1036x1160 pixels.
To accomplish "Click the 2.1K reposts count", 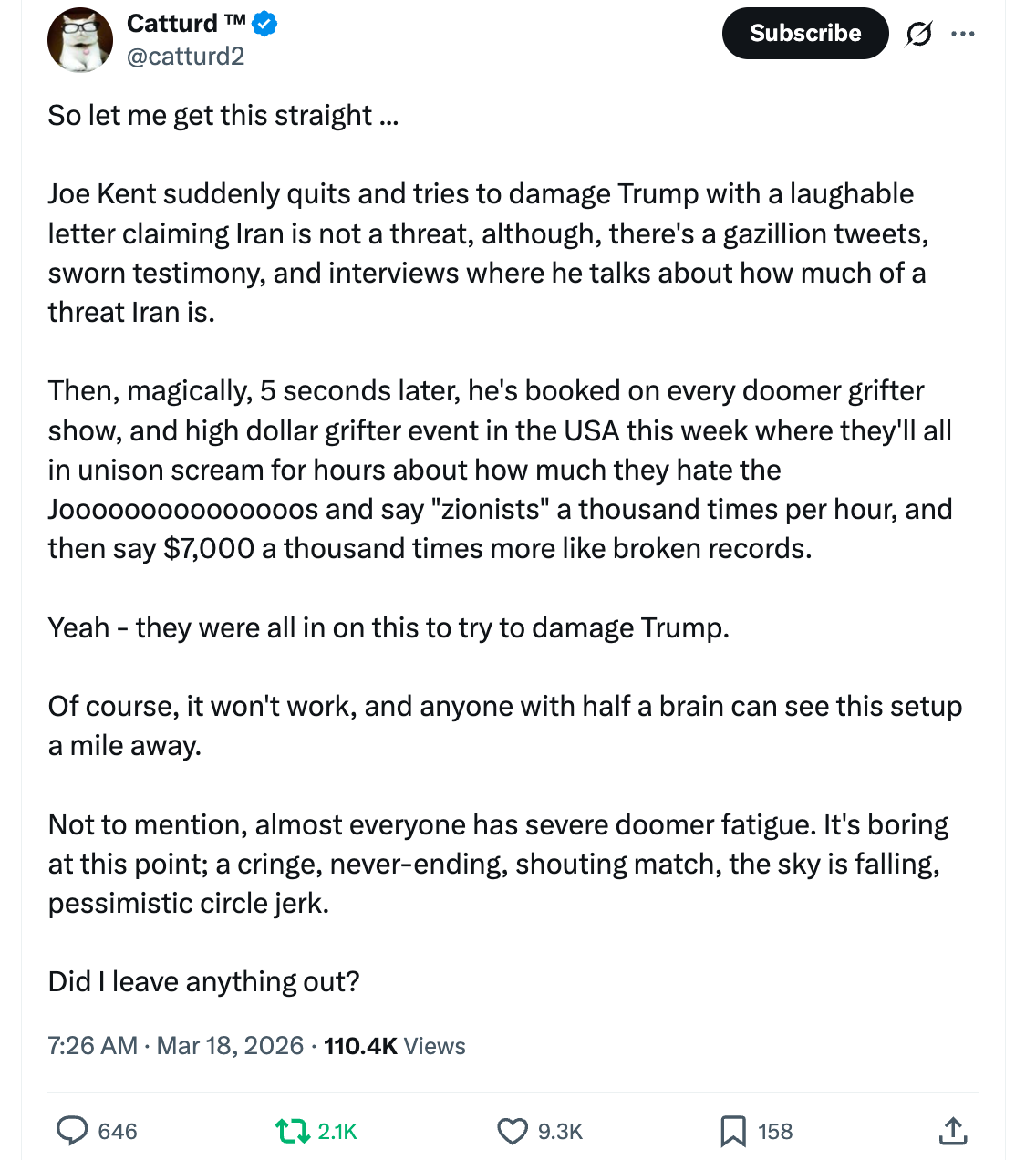I will [x=337, y=1132].
